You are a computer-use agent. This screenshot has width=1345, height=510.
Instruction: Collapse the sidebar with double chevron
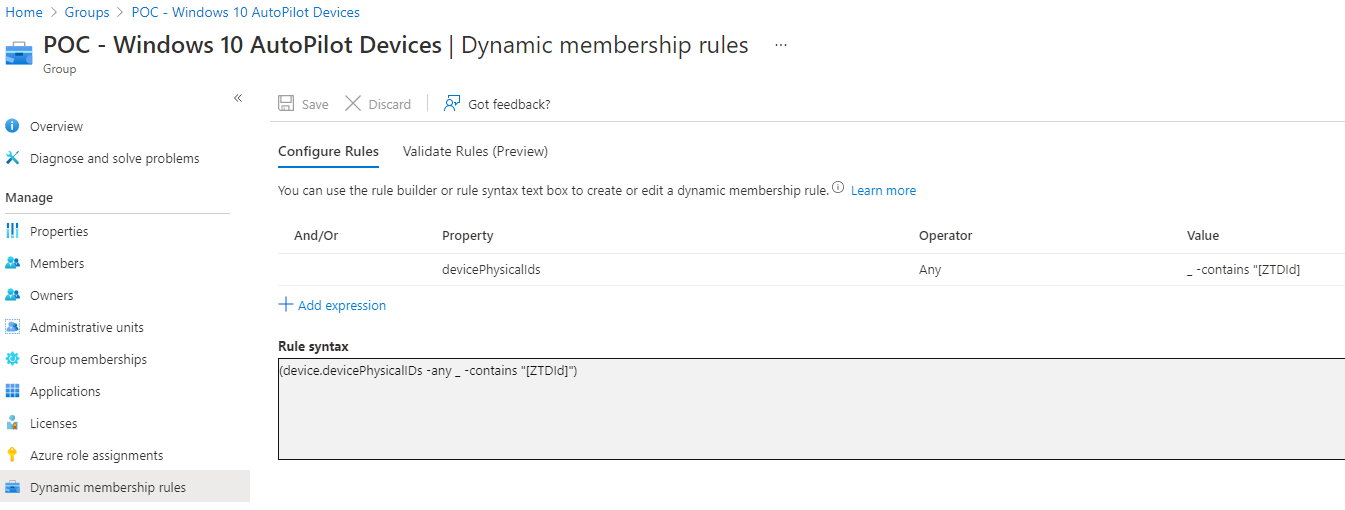[x=238, y=98]
